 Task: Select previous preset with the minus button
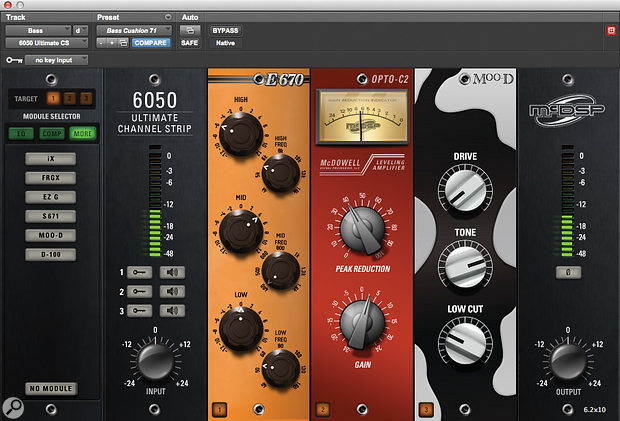pos(102,43)
